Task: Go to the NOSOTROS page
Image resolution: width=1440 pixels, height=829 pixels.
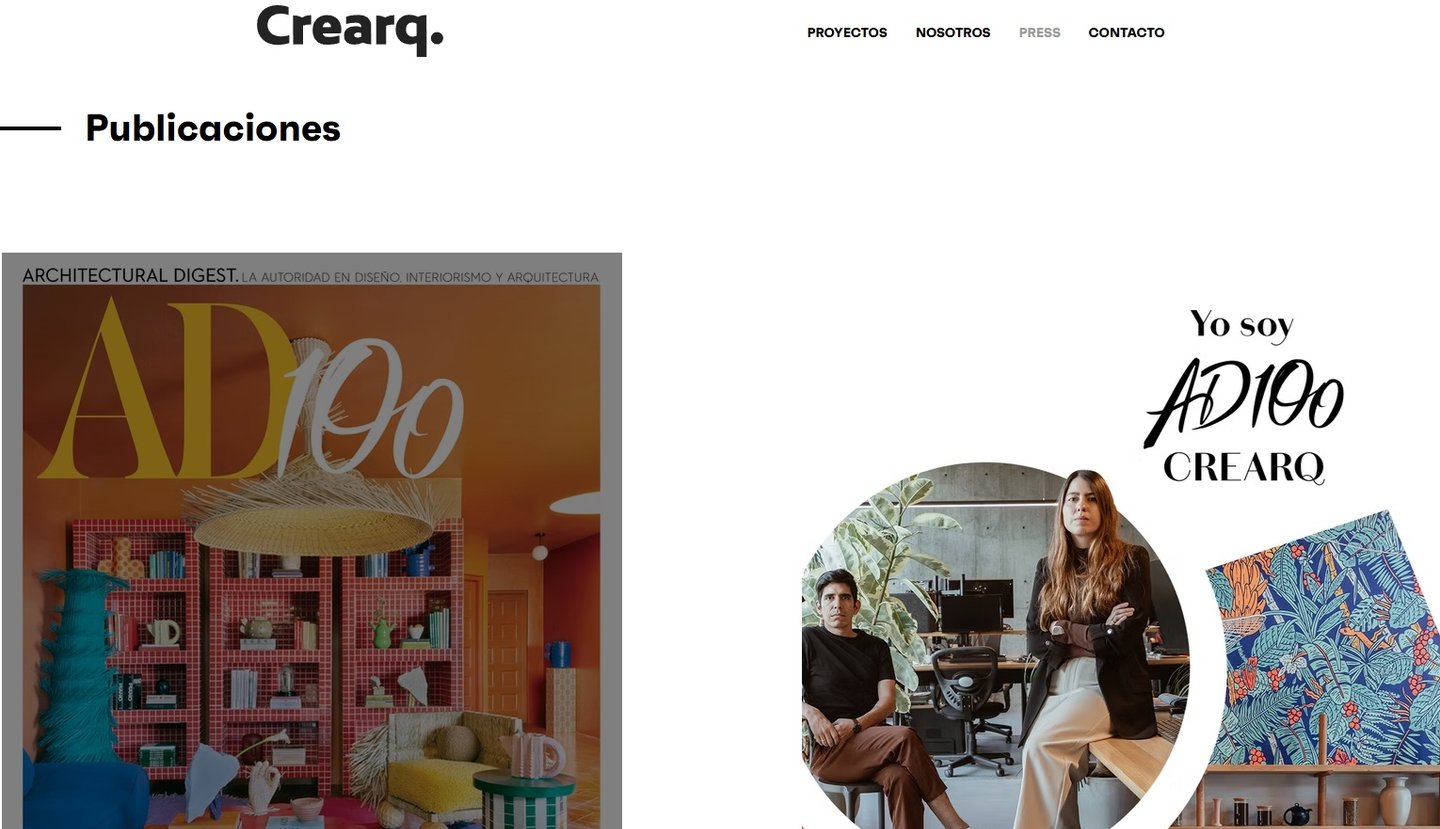Action: tap(953, 33)
